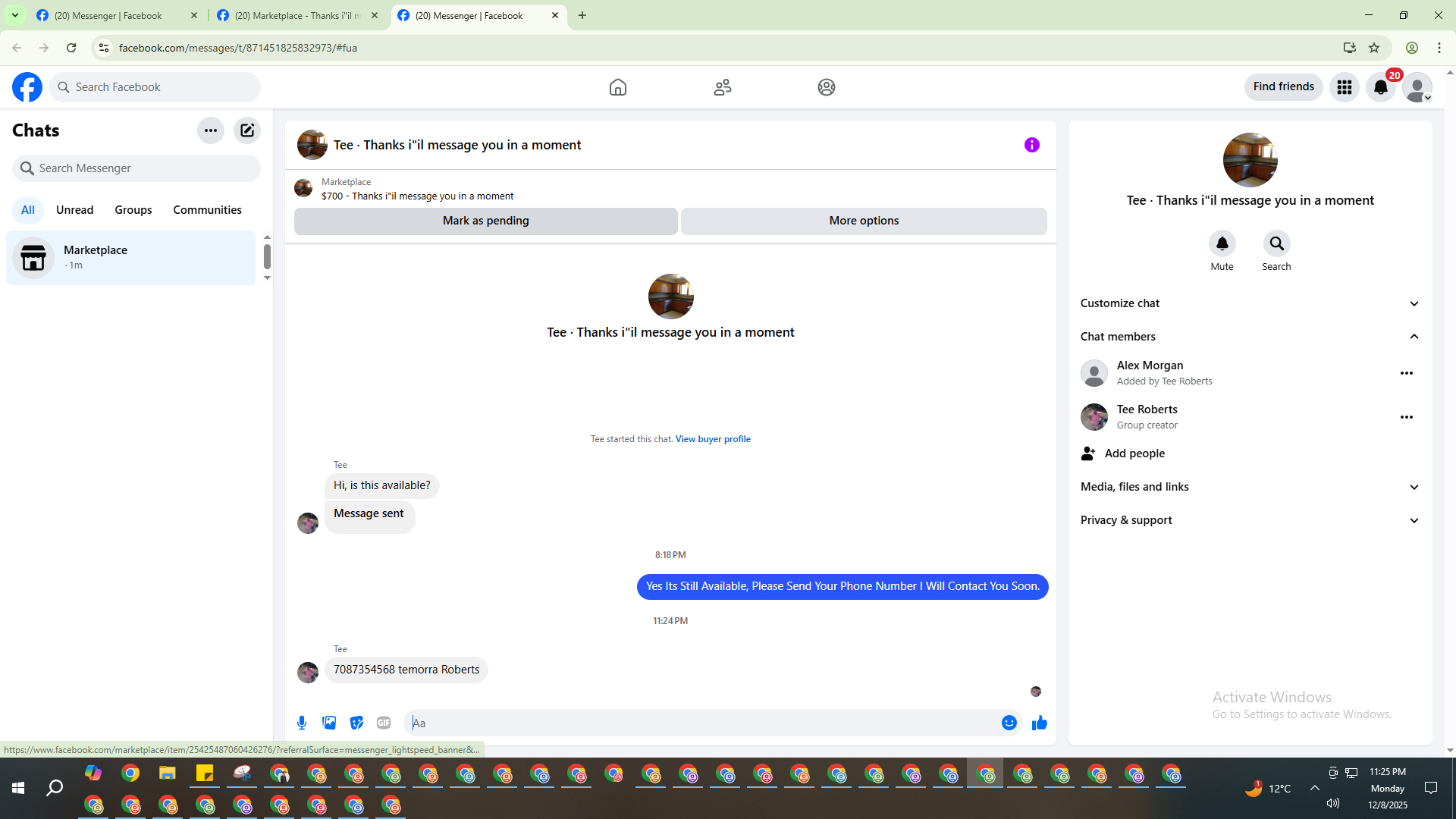This screenshot has width=1456, height=819.
Task: Open the Marketplace chat in list
Action: (131, 258)
